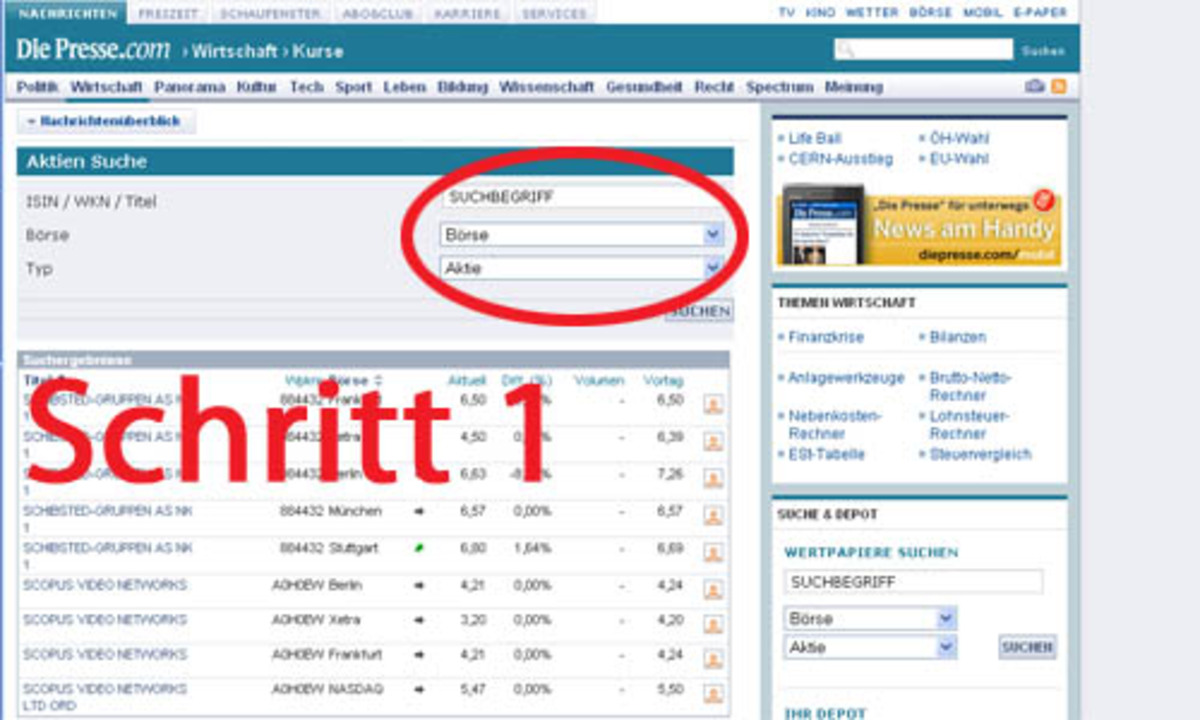Click depot icon for Scopus Video Berlin row
Viewport: 1200px width, 720px height.
[x=713, y=590]
